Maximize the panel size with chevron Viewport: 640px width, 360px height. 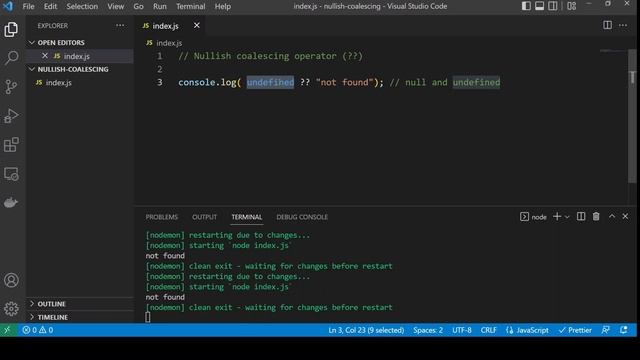point(612,217)
